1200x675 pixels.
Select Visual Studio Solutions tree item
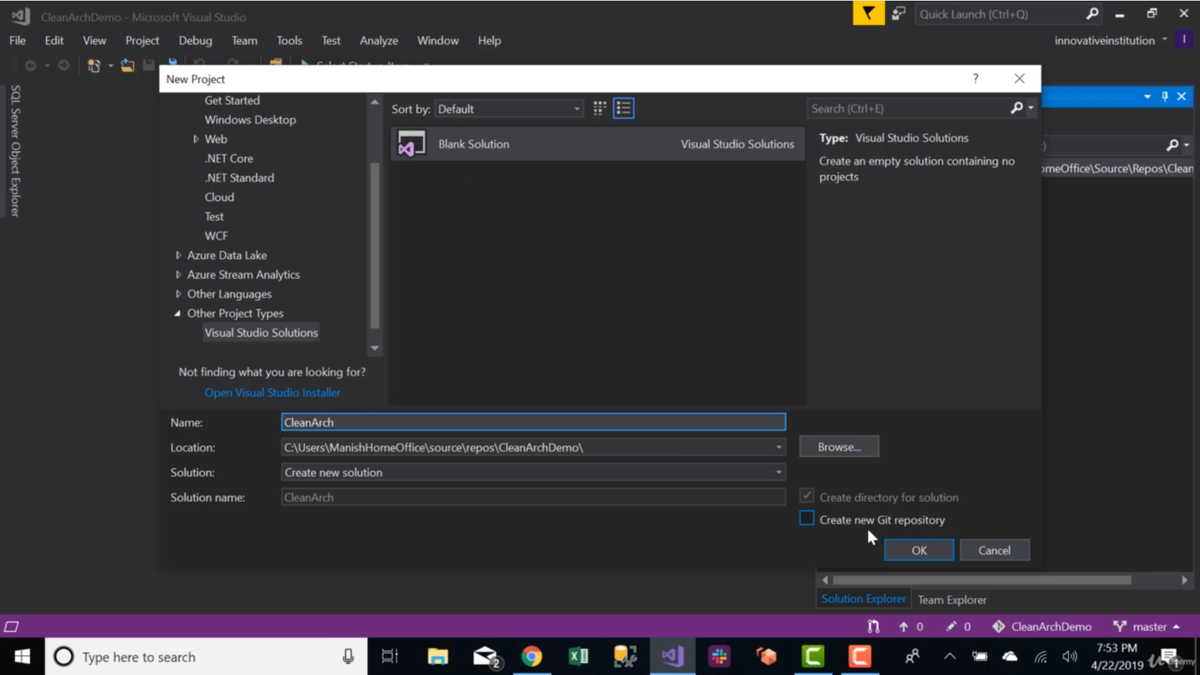coord(261,333)
